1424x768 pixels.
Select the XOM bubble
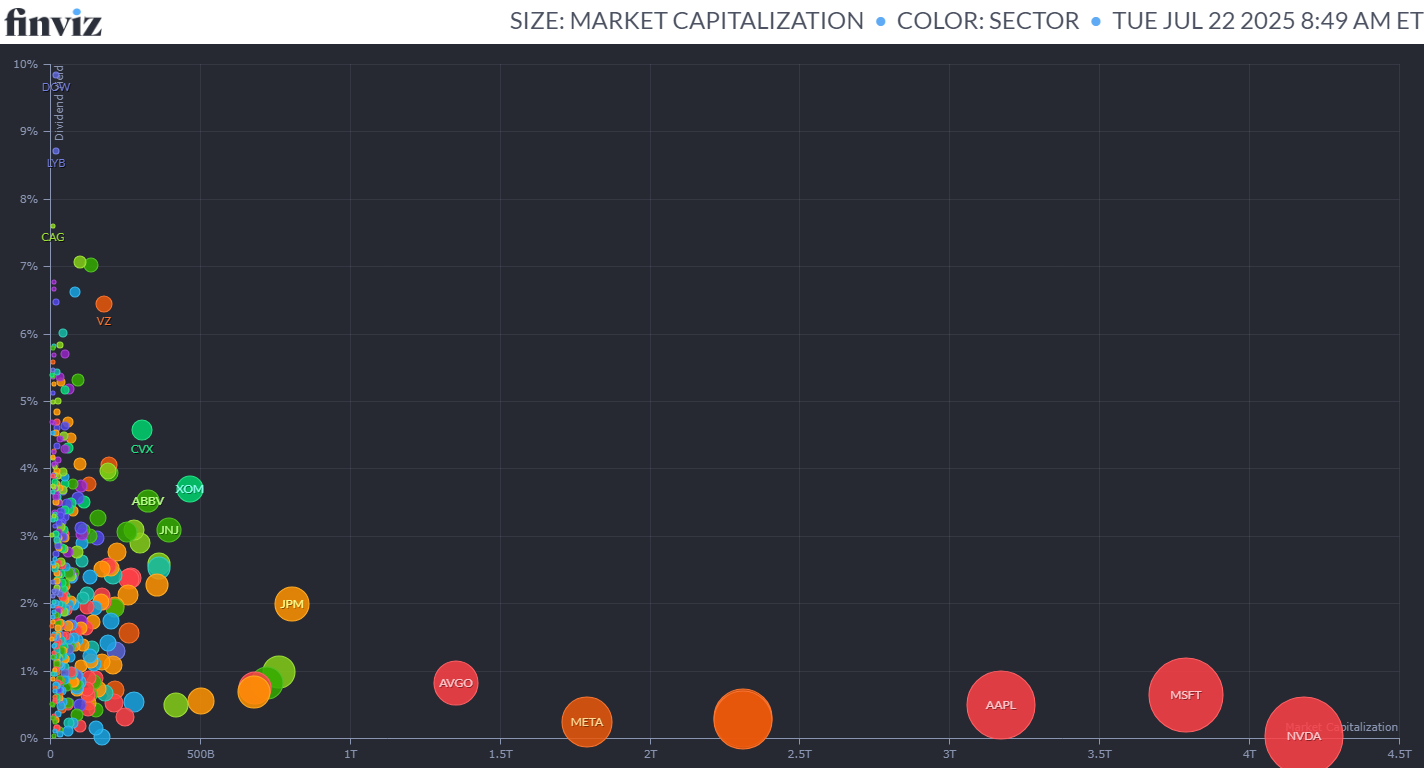tap(189, 489)
